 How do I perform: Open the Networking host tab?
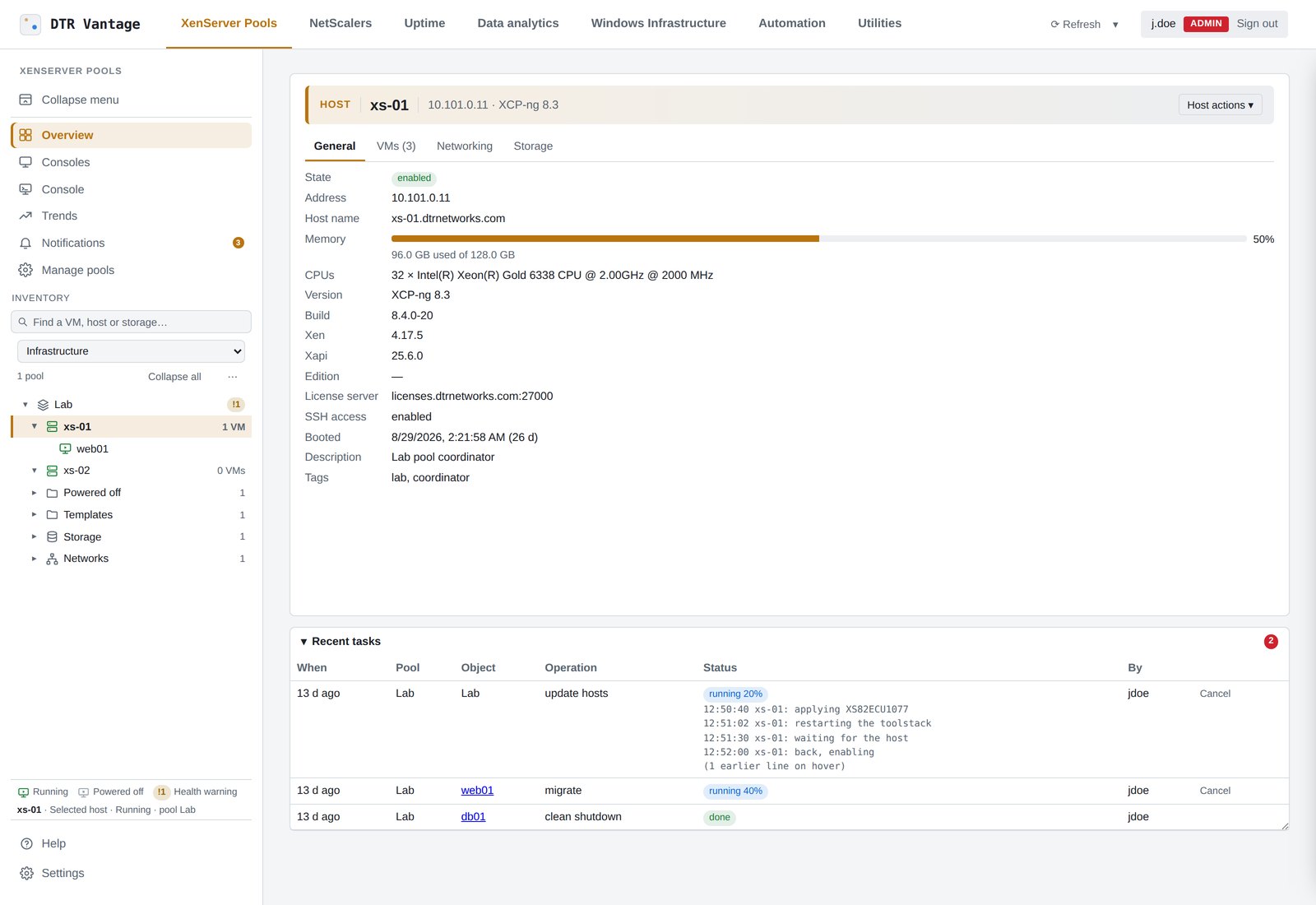click(x=465, y=146)
